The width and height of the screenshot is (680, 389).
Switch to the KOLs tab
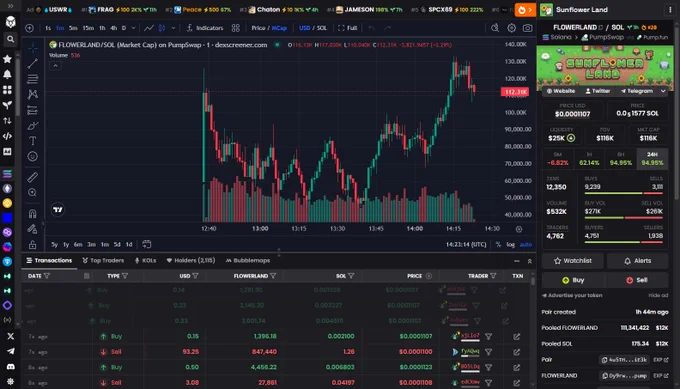[x=145, y=261]
